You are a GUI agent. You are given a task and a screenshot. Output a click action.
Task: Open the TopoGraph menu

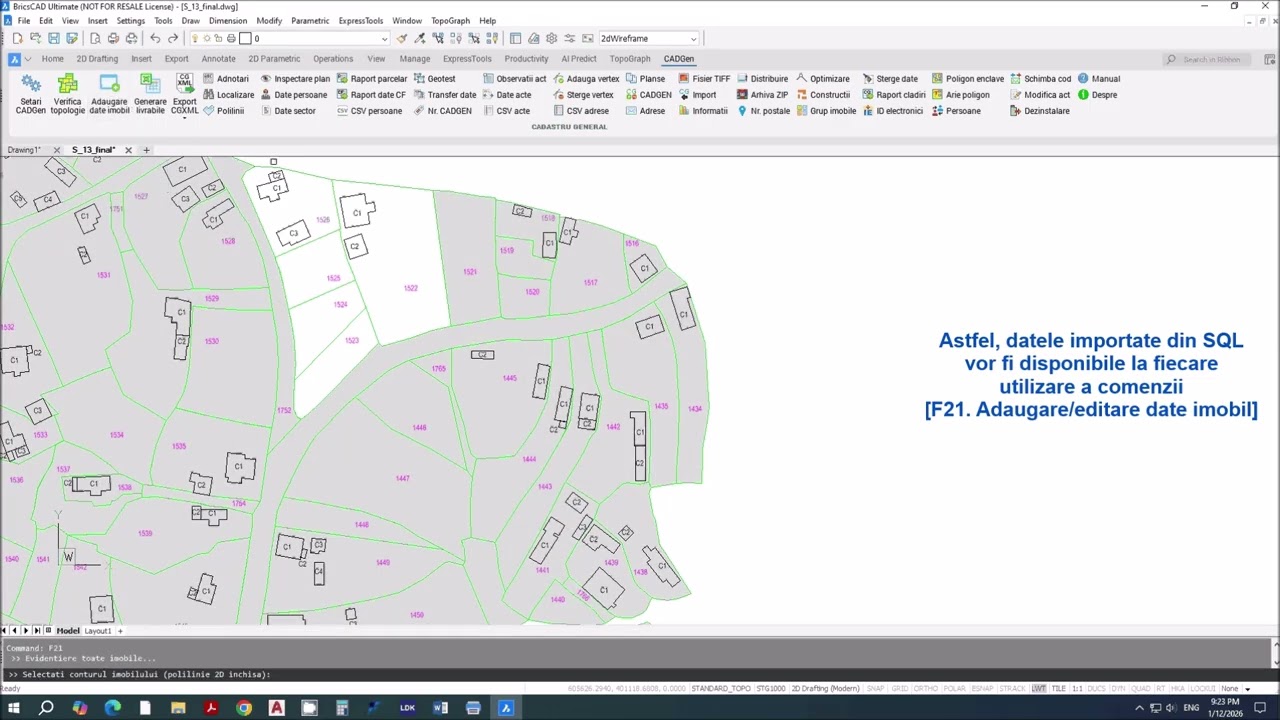(x=450, y=21)
